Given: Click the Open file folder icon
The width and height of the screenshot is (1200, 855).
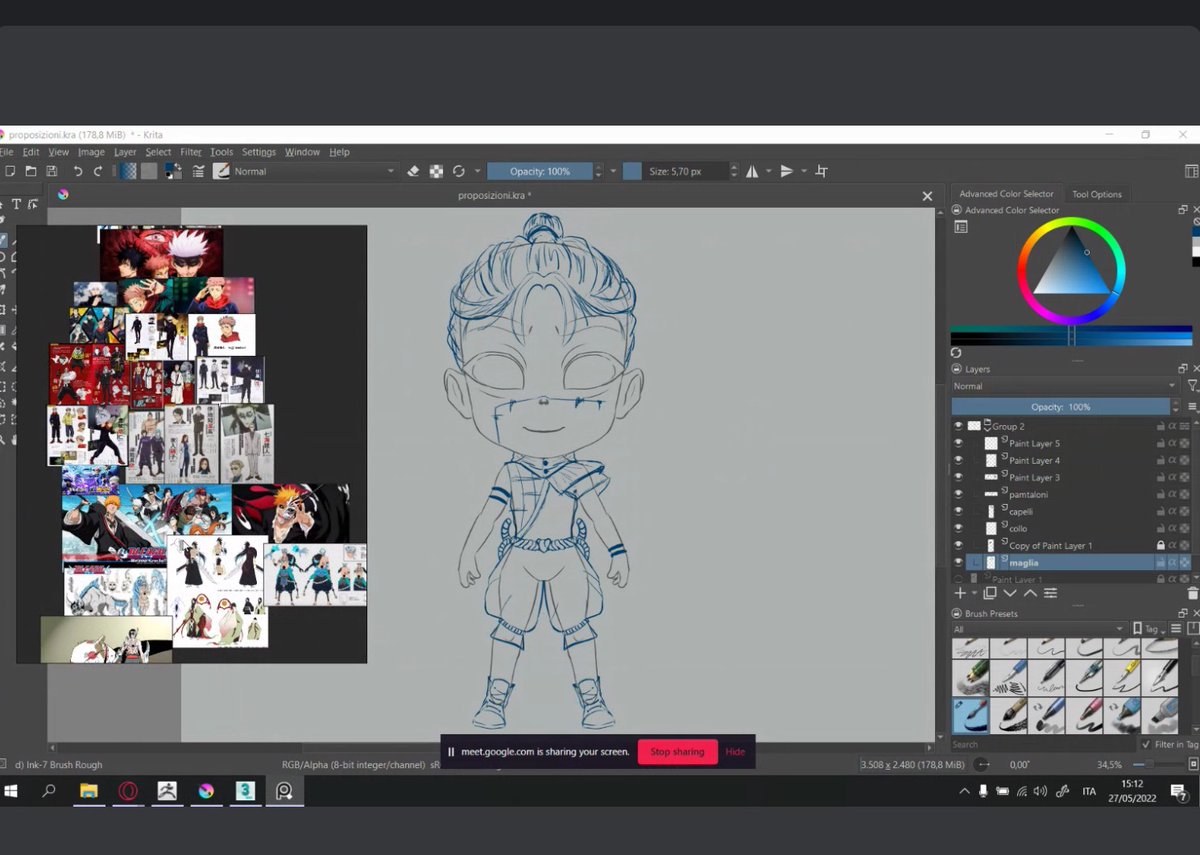Looking at the screenshot, I should click(31, 171).
